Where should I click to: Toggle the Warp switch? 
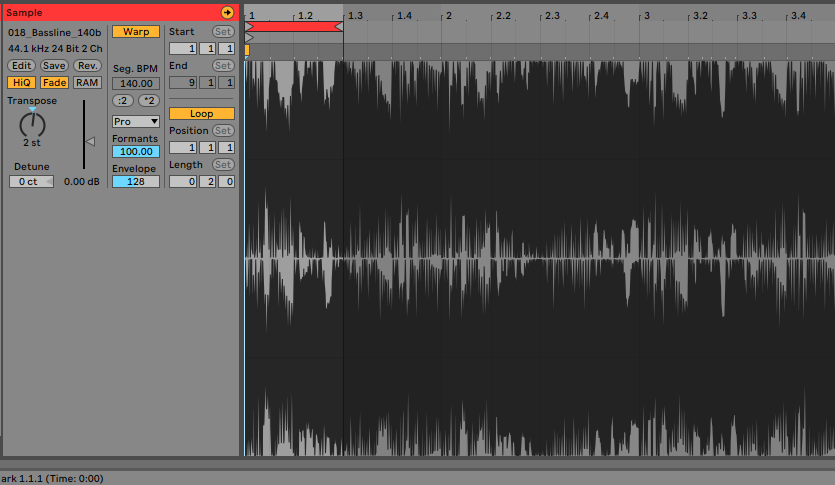pyautogui.click(x=135, y=32)
